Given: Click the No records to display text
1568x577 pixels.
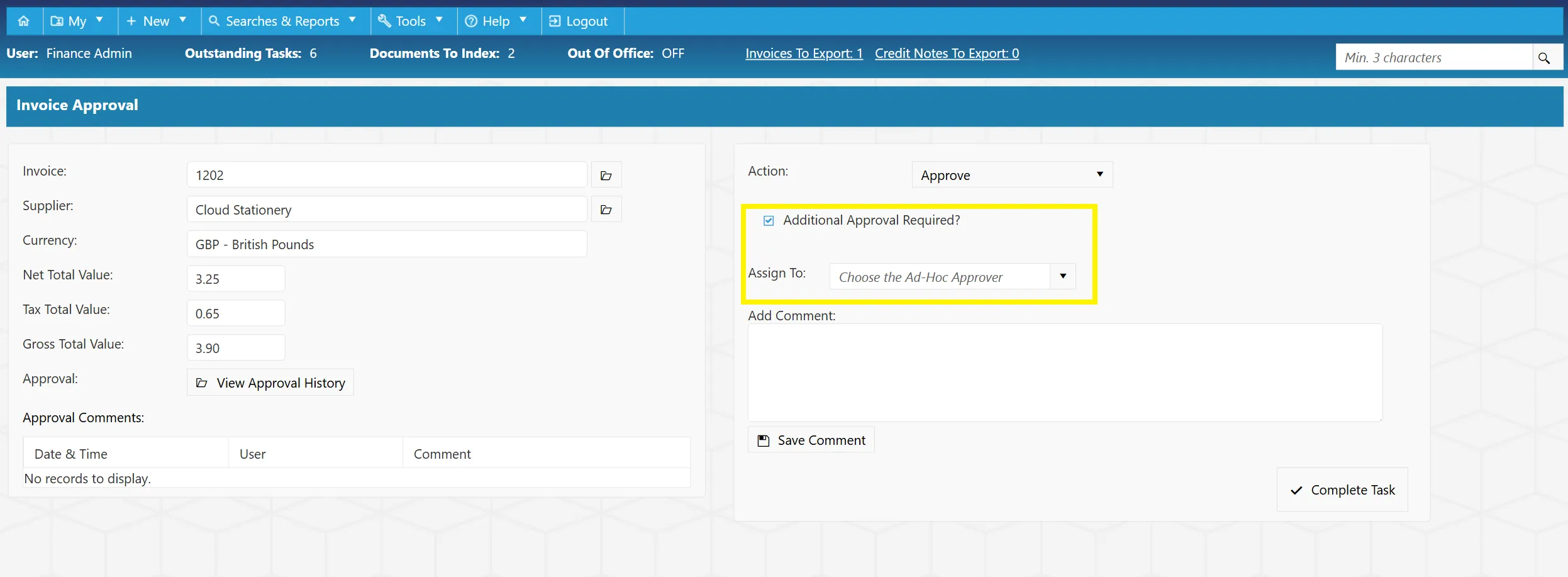Looking at the screenshot, I should click(x=87, y=479).
